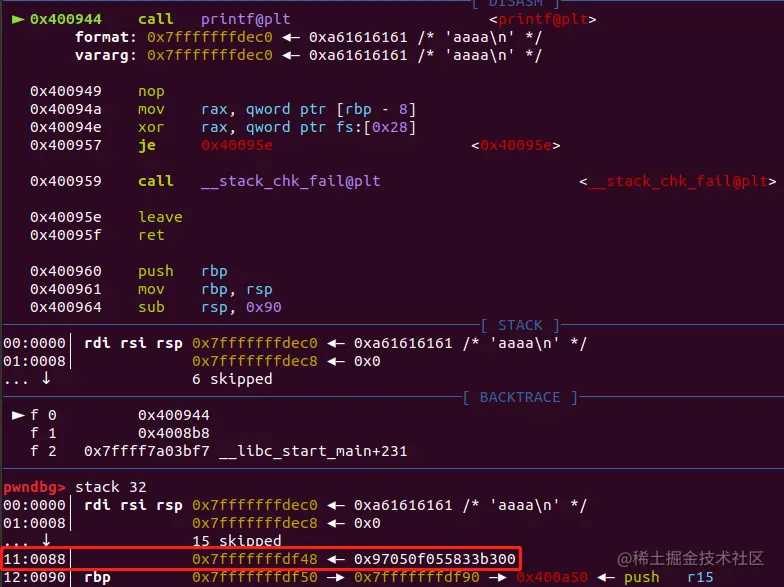Click the 'stack 32' command text
784x587 pixels.
coord(110,487)
